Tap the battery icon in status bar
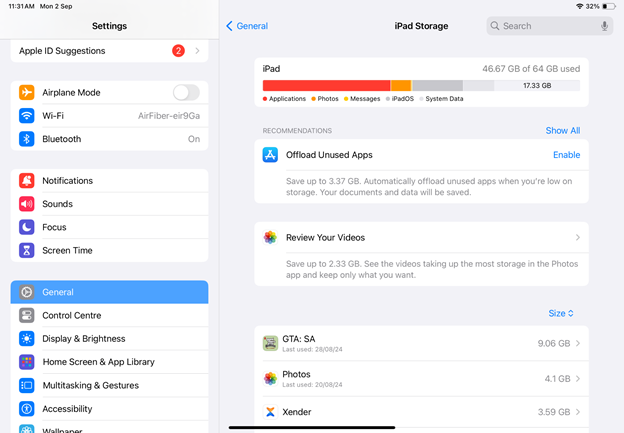The image size is (624, 433). click(609, 6)
